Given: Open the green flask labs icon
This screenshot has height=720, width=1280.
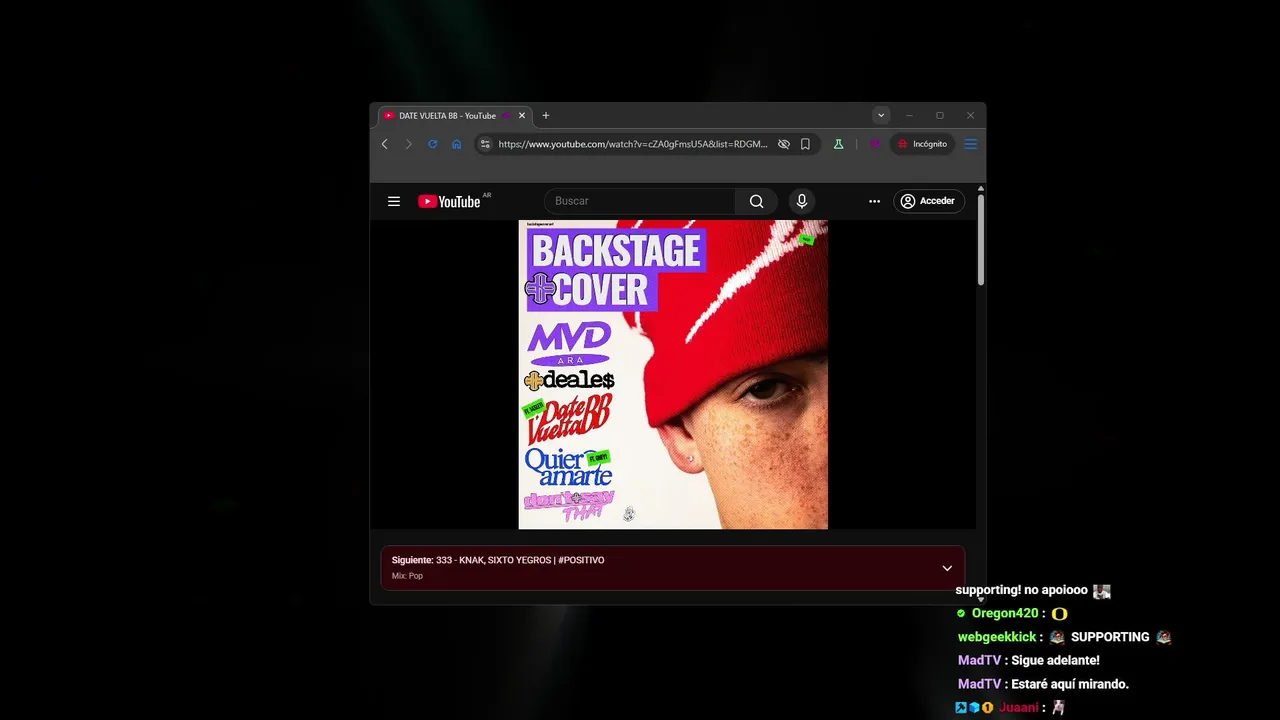Looking at the screenshot, I should 838,144.
